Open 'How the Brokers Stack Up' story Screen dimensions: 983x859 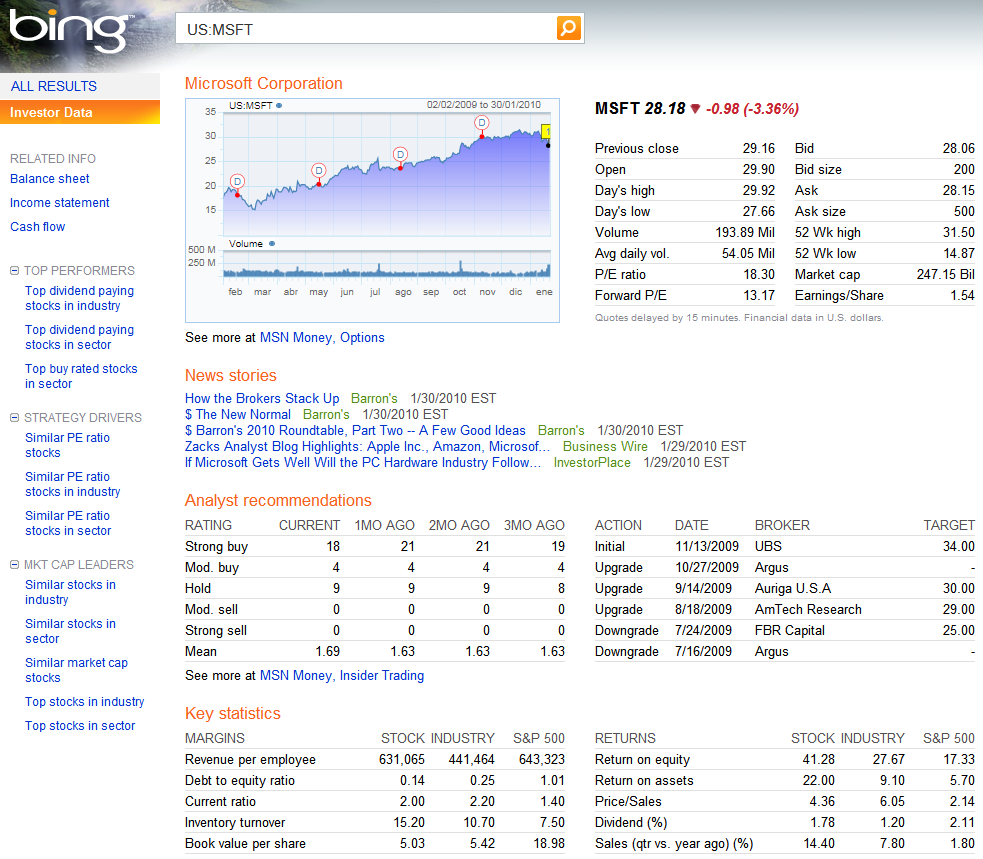(262, 398)
